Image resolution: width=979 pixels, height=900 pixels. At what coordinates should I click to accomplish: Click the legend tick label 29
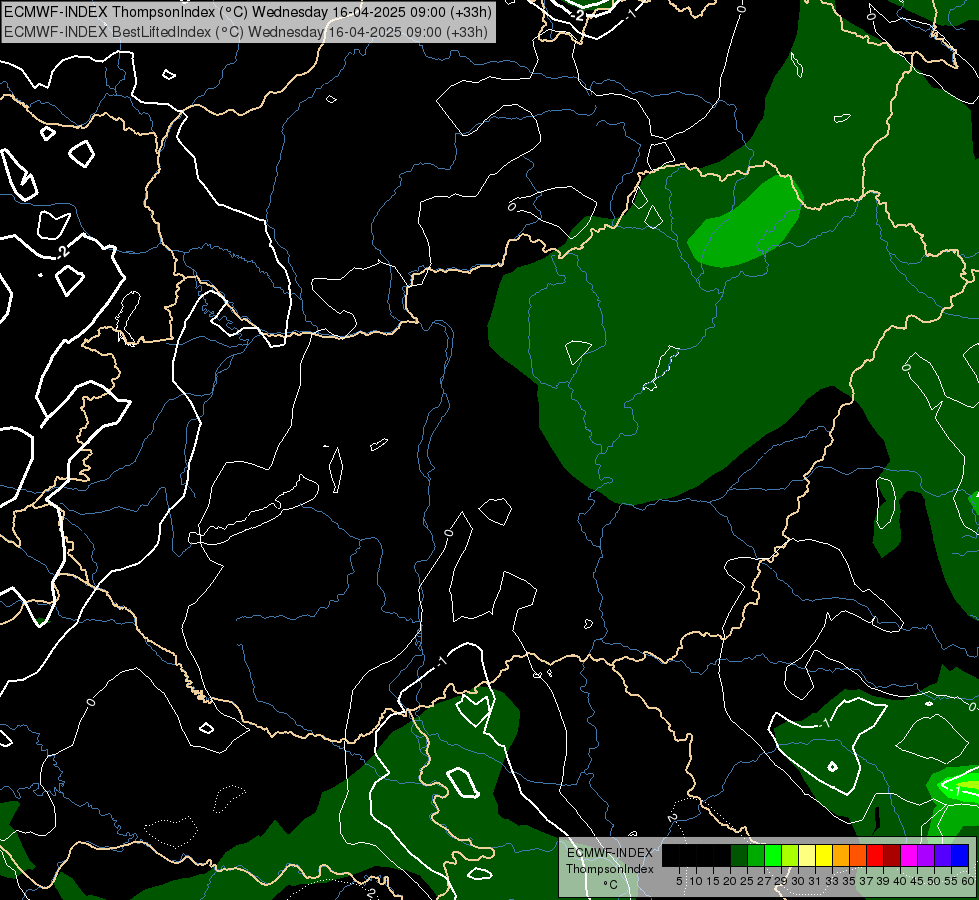click(780, 881)
